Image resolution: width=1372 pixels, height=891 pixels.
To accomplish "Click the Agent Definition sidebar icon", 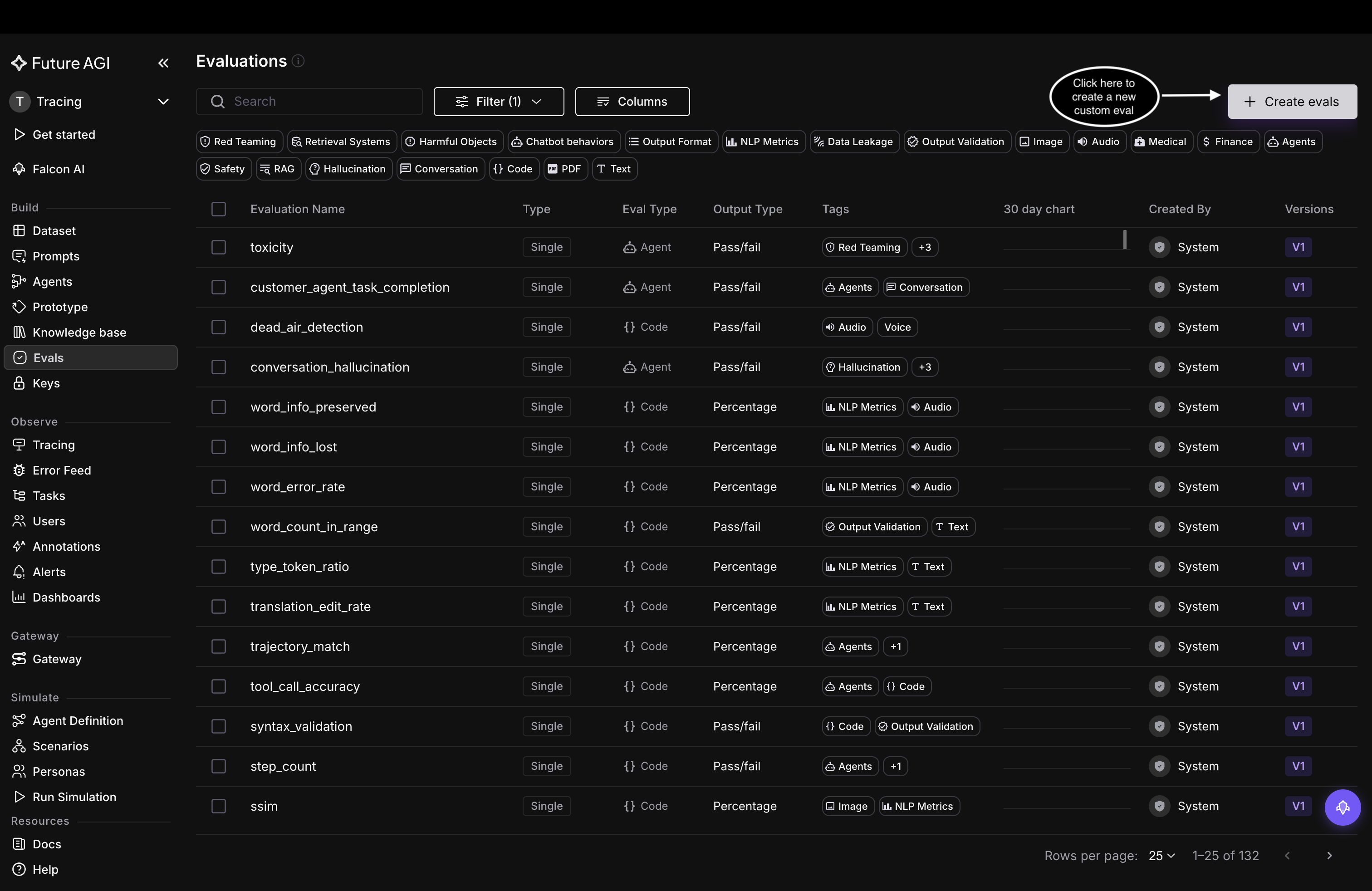I will (19, 720).
